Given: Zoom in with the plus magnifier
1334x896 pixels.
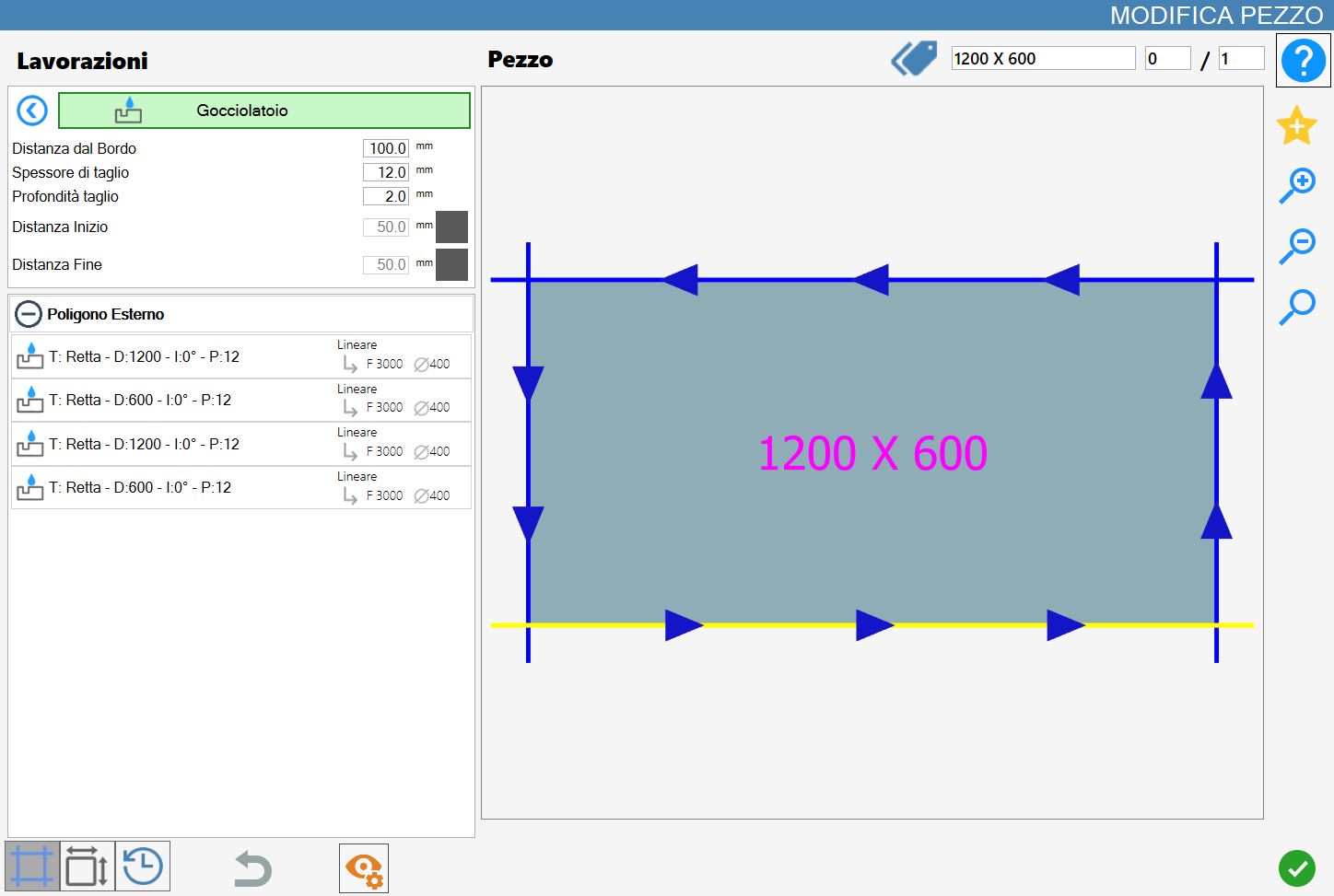Looking at the screenshot, I should (x=1297, y=186).
